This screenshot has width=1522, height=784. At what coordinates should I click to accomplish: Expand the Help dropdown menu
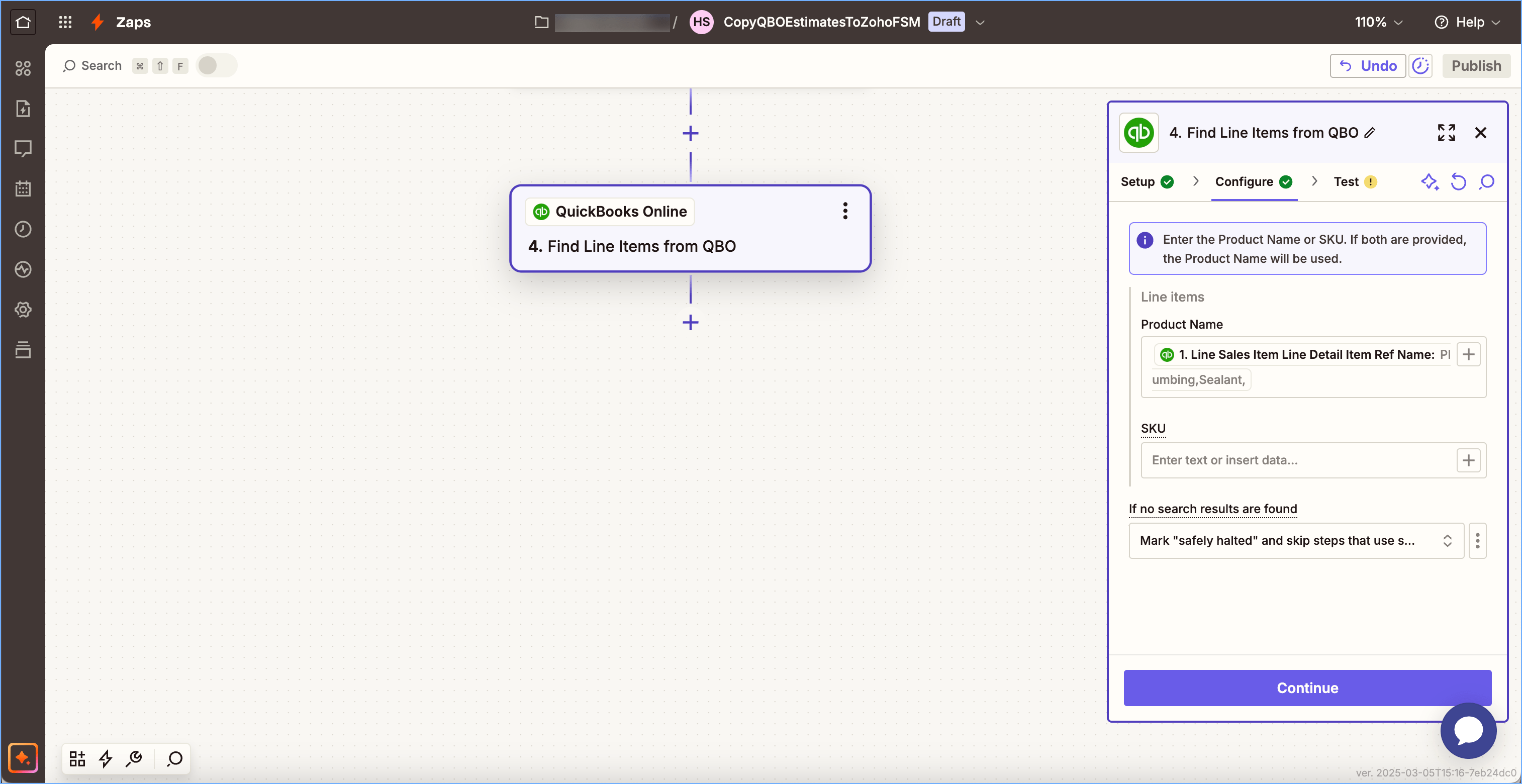coord(1468,22)
